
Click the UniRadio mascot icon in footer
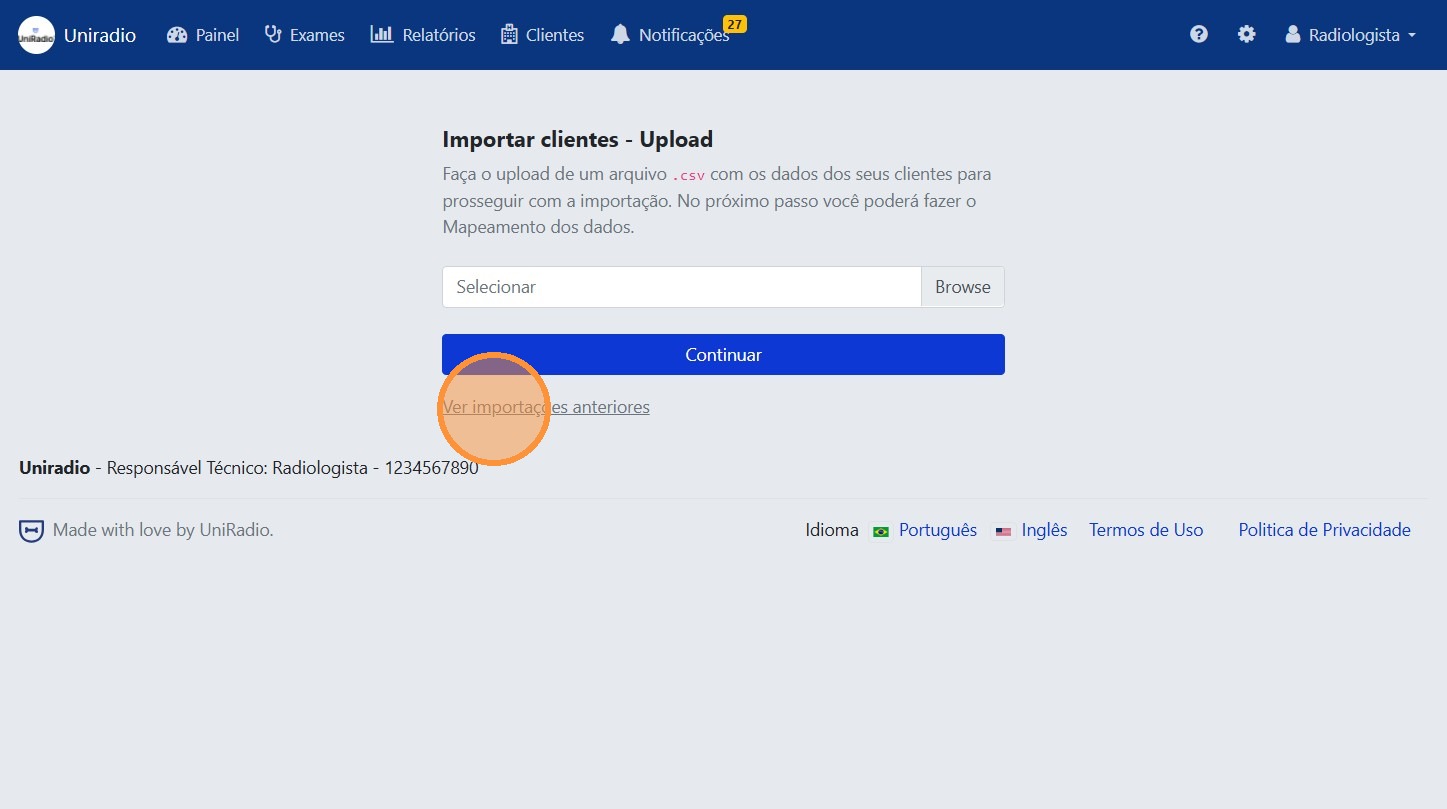(31, 530)
